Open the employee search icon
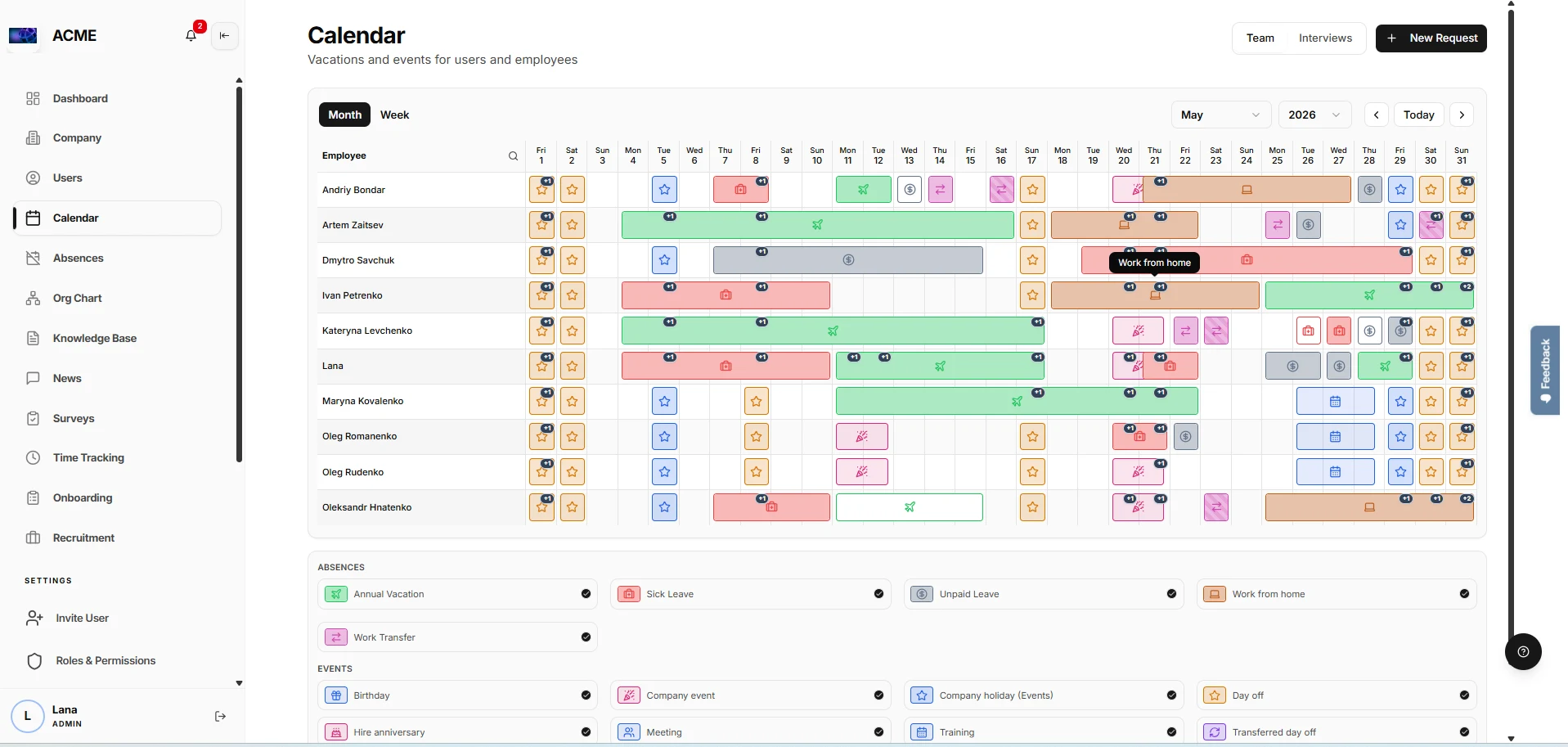Viewport: 1568px width, 747px height. pos(513,155)
